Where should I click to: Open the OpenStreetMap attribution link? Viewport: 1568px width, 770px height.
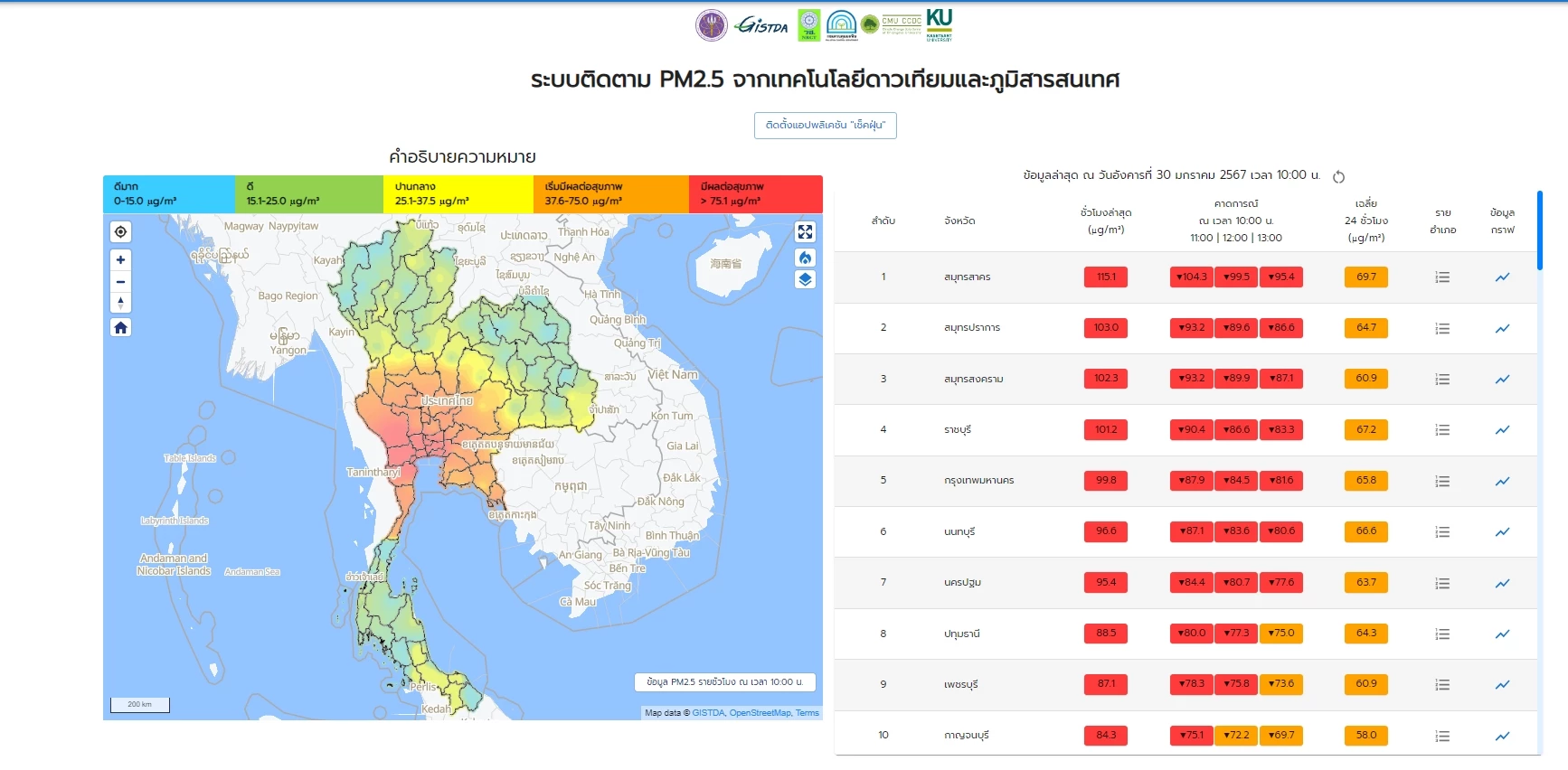click(x=760, y=713)
